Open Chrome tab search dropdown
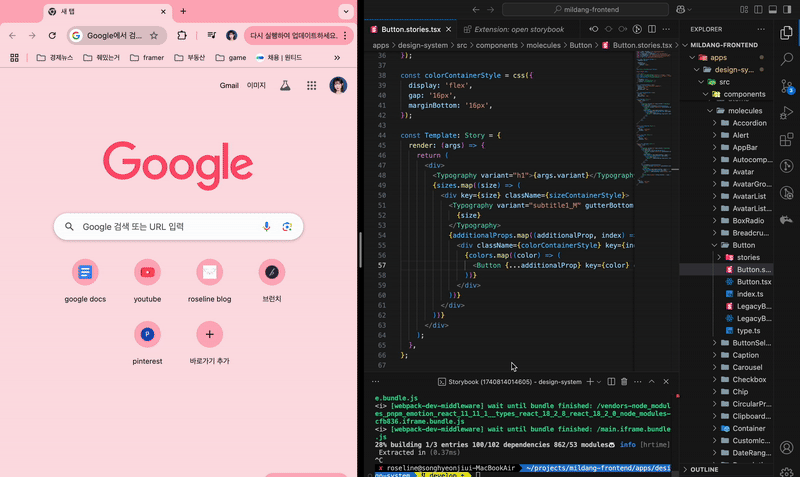 click(x=346, y=11)
